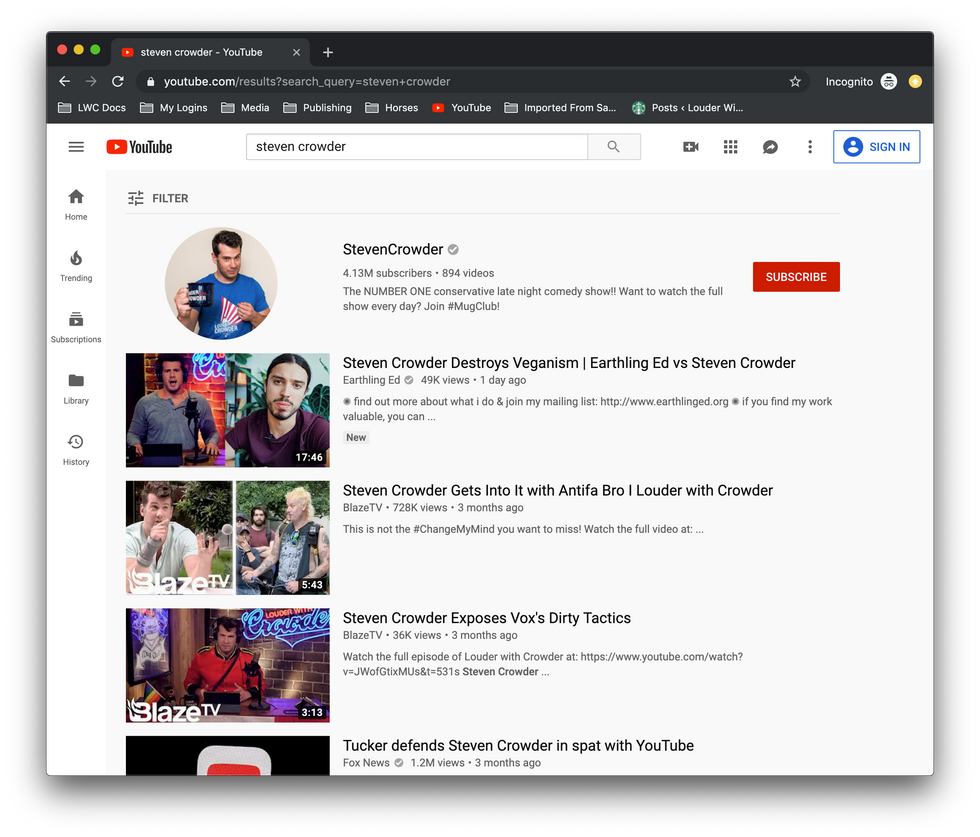Open the create video camera icon
980x837 pixels.
pos(691,147)
